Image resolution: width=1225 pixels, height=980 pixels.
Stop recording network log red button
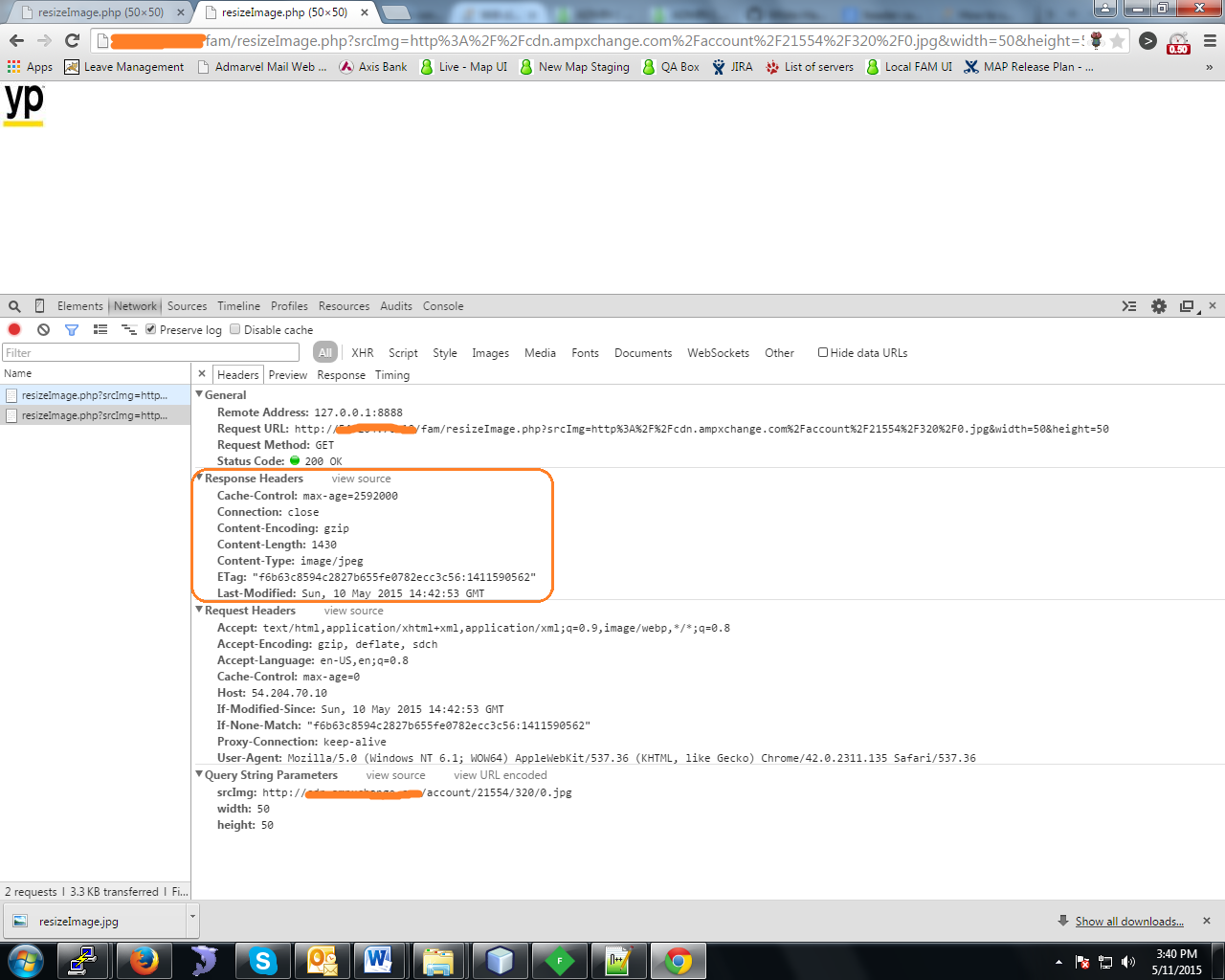14,329
